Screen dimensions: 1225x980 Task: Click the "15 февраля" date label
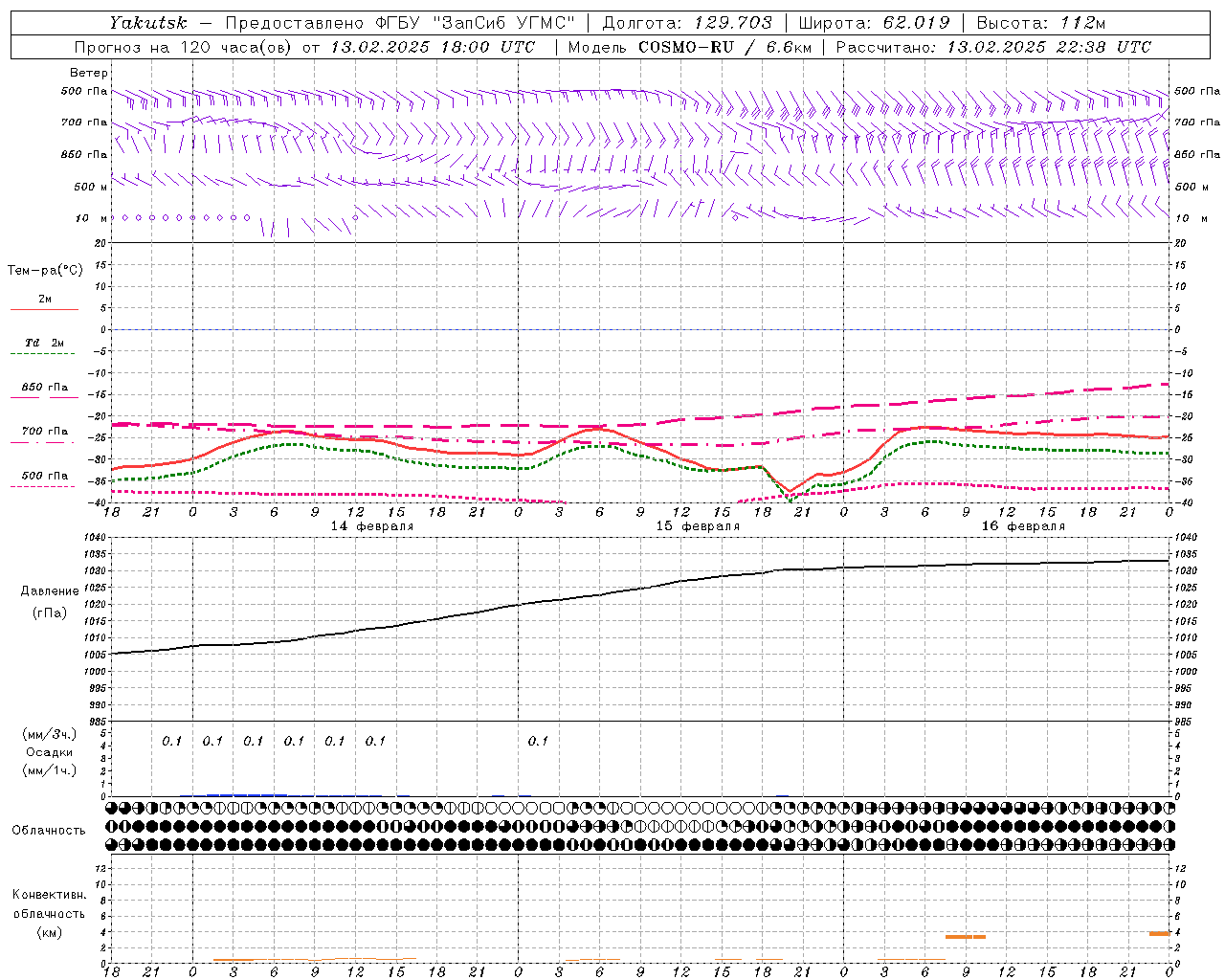tap(698, 526)
